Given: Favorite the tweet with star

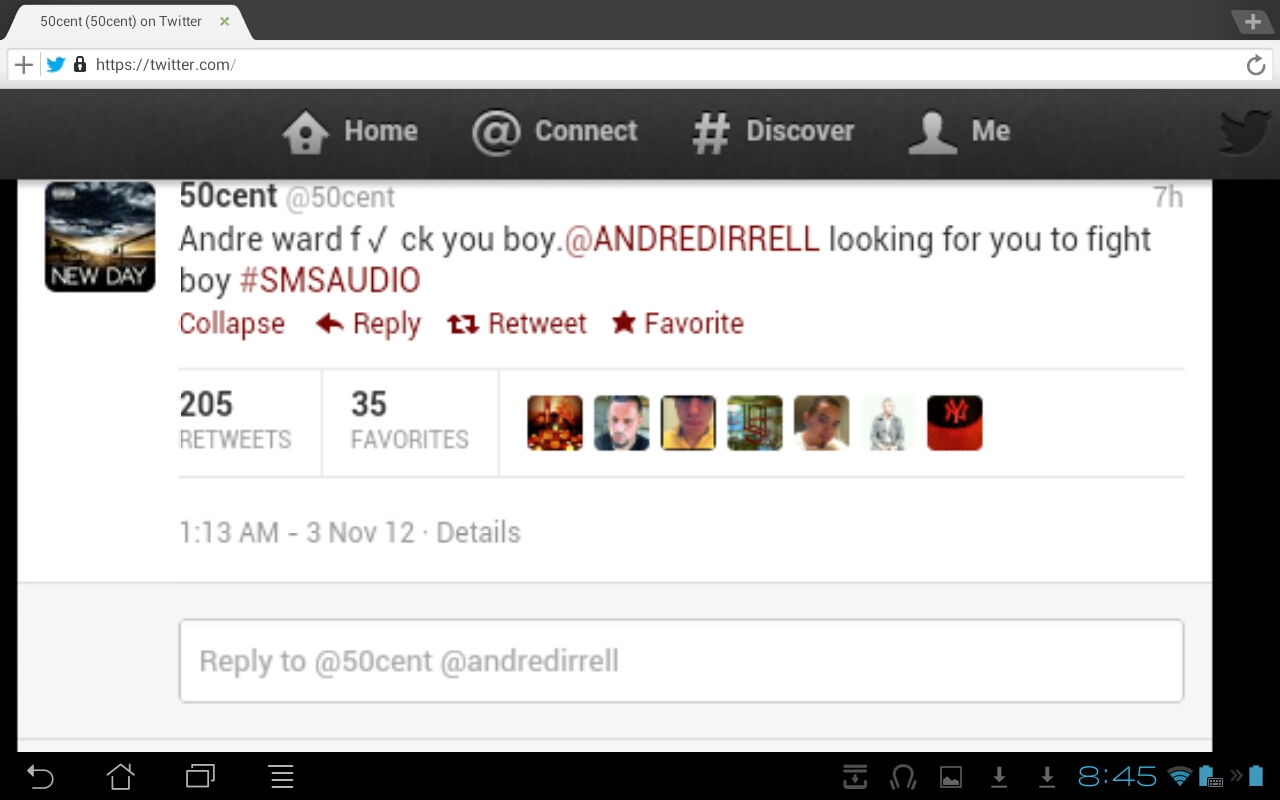Looking at the screenshot, I should click(678, 324).
